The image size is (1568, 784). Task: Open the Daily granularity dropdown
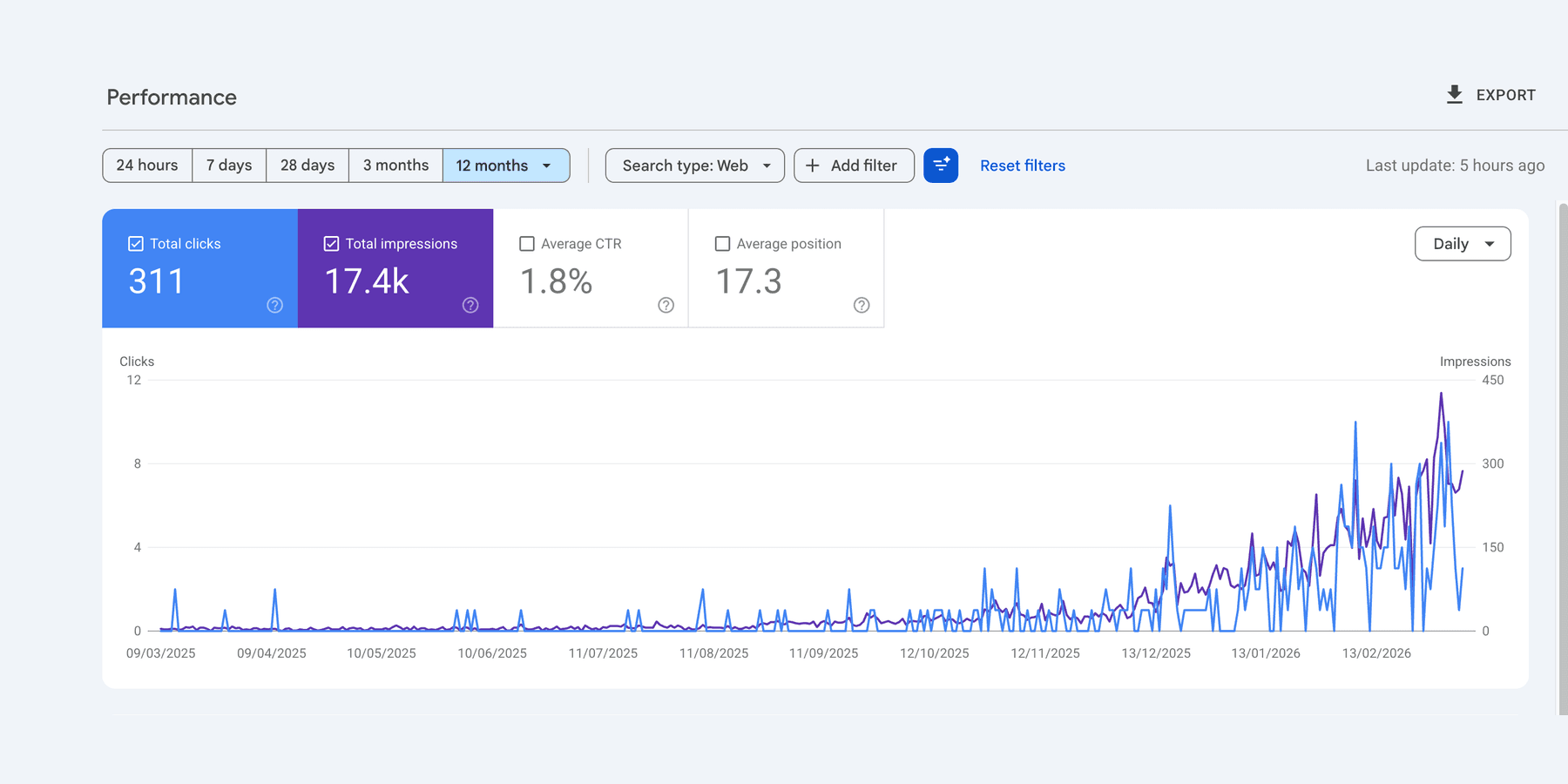(1463, 244)
